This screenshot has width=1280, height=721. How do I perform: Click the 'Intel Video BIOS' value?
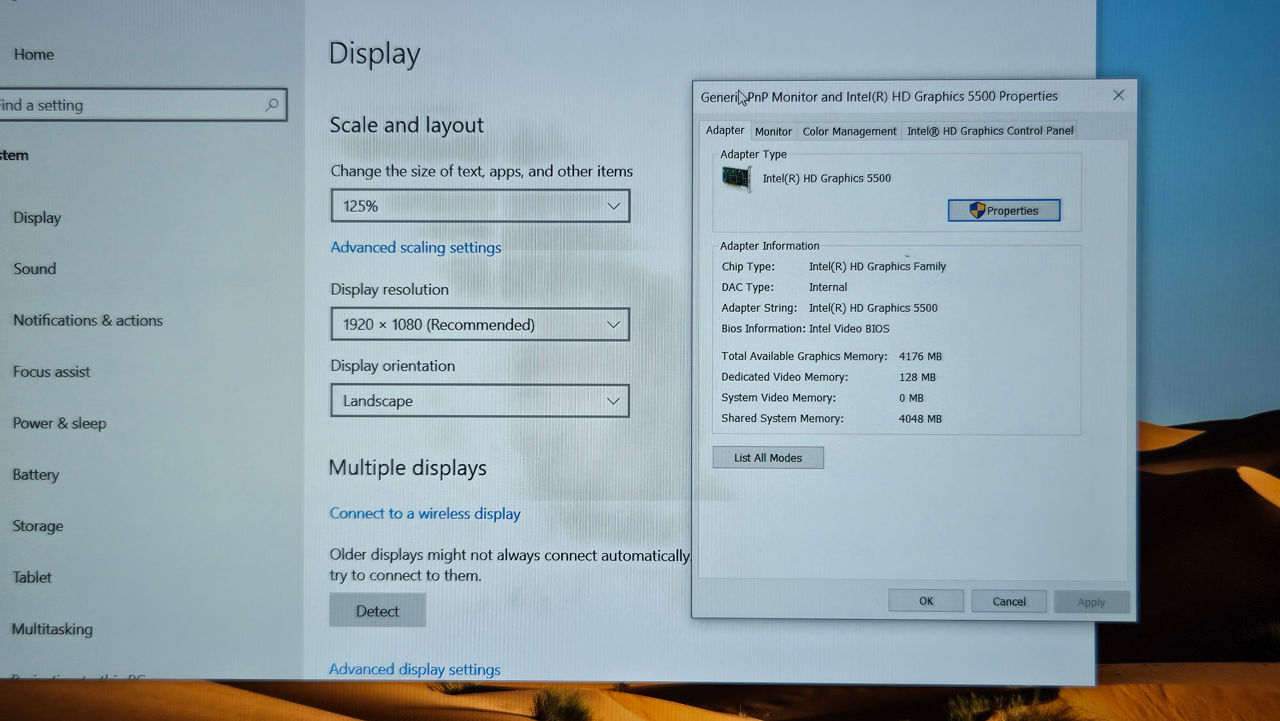tap(849, 328)
